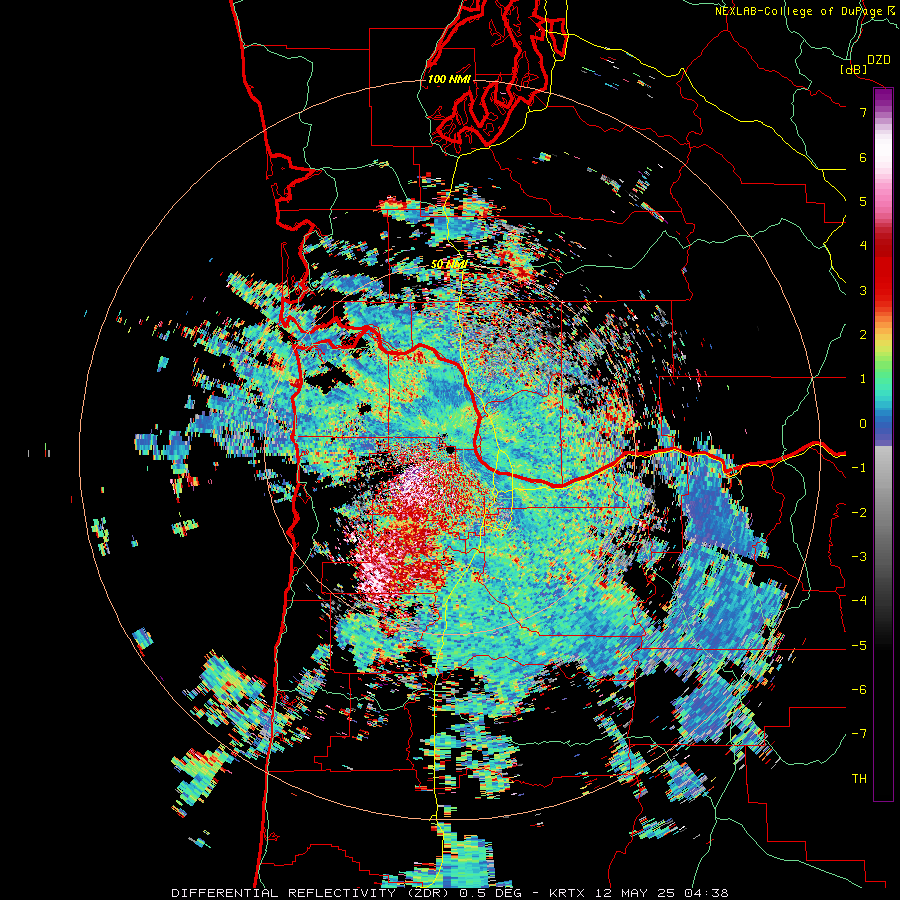
Task: Click the positive 1 dB scale value
Action: (863, 379)
